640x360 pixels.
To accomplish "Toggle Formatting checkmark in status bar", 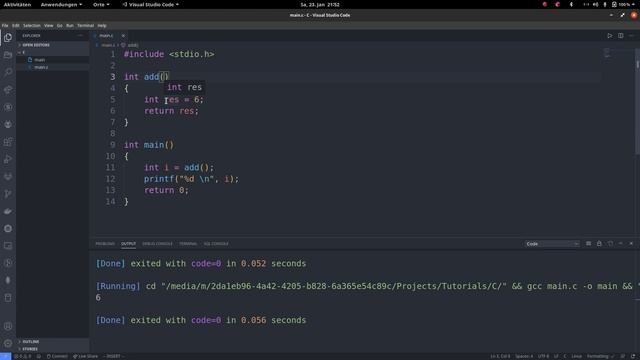I will [x=600, y=356].
